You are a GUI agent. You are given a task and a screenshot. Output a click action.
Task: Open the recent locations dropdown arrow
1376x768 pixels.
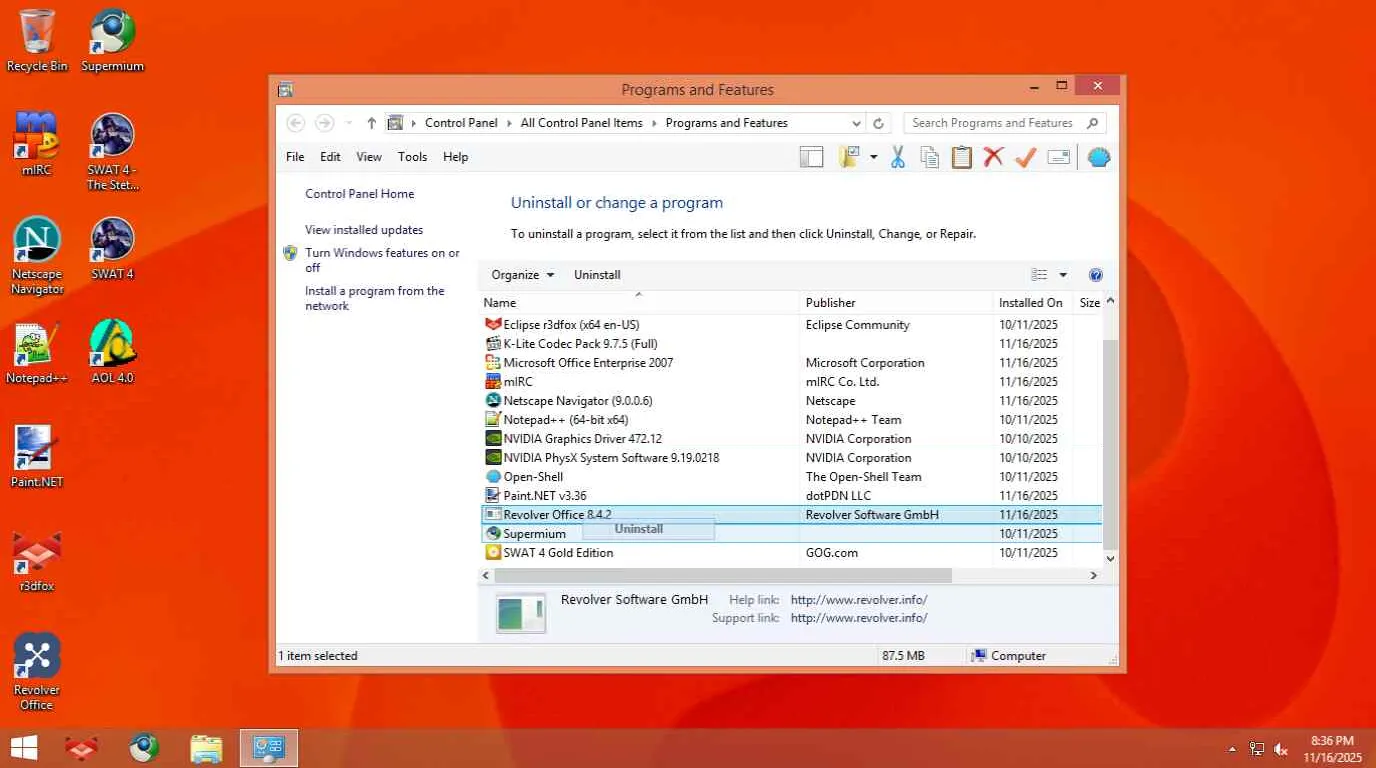[348, 123]
